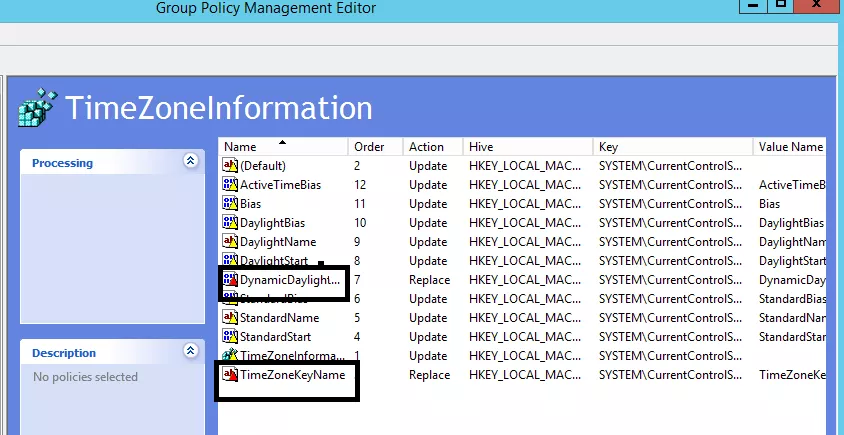Image resolution: width=844 pixels, height=435 pixels.
Task: Select the DaylightStart entry
Action: tap(274, 261)
